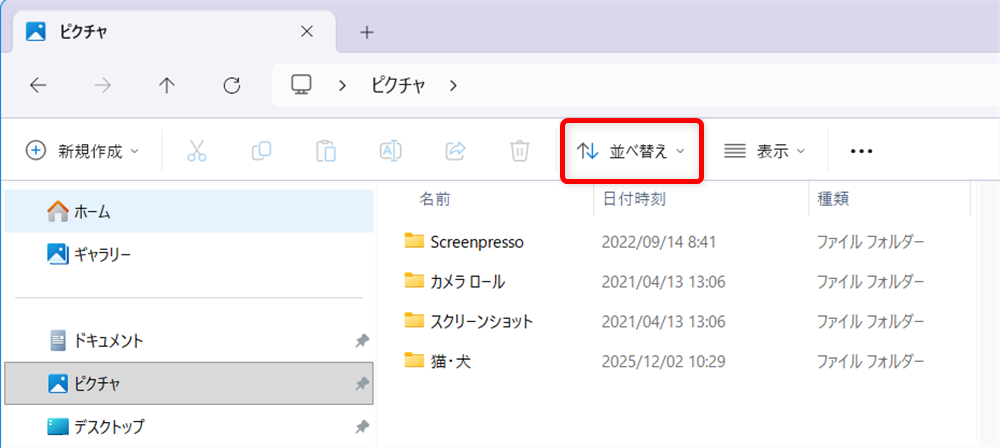1000x448 pixels.
Task: Go up one folder level arrow
Action: tap(166, 86)
